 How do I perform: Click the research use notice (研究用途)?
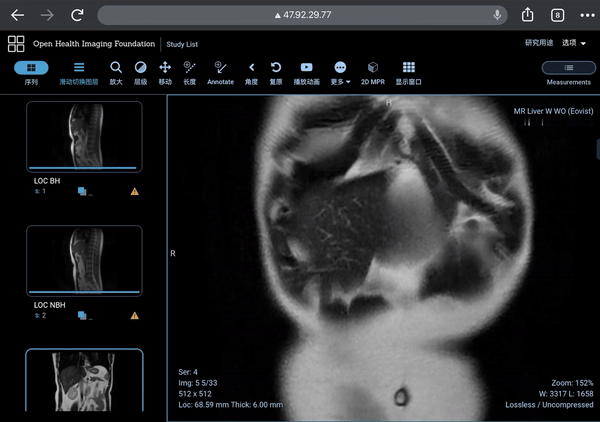tap(538, 43)
